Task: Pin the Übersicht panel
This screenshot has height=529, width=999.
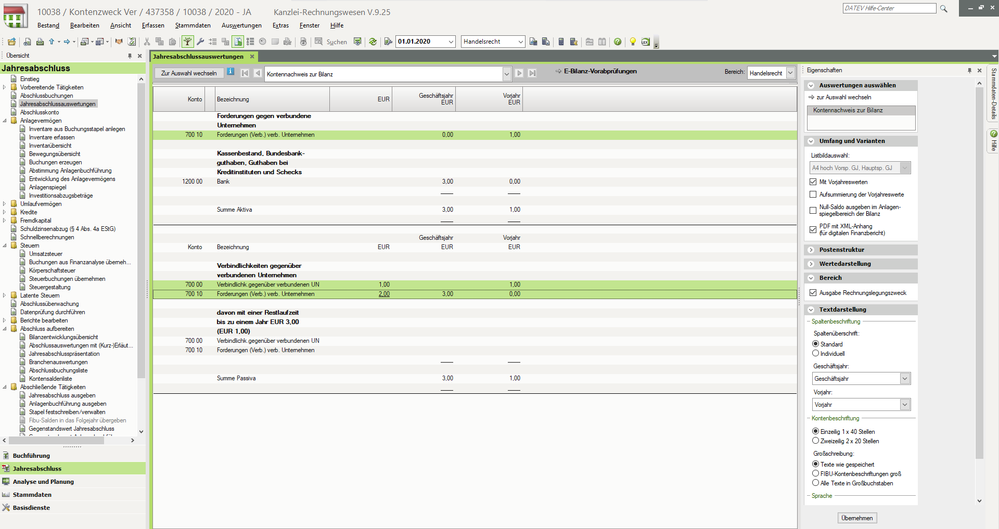Action: pyautogui.click(x=129, y=55)
